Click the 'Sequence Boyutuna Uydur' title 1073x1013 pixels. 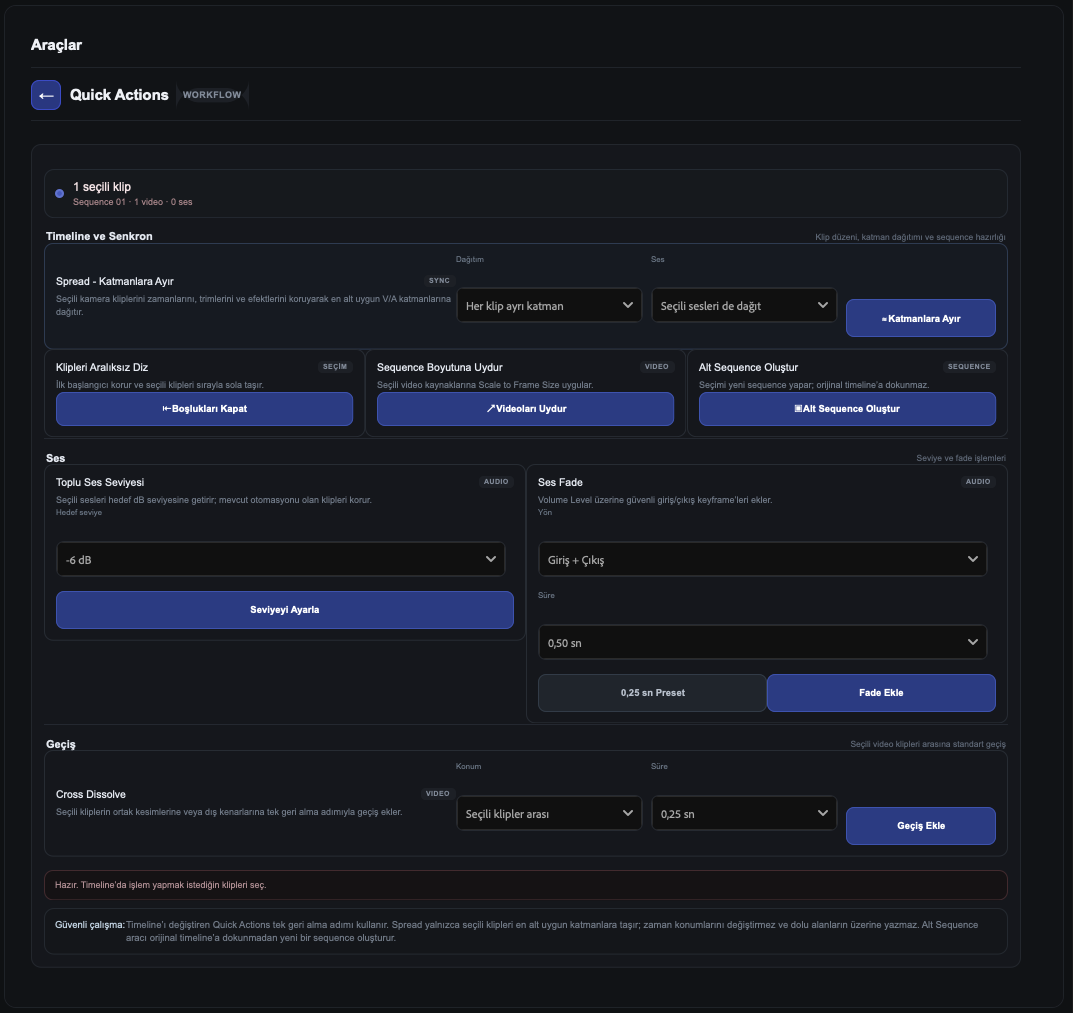439,368
